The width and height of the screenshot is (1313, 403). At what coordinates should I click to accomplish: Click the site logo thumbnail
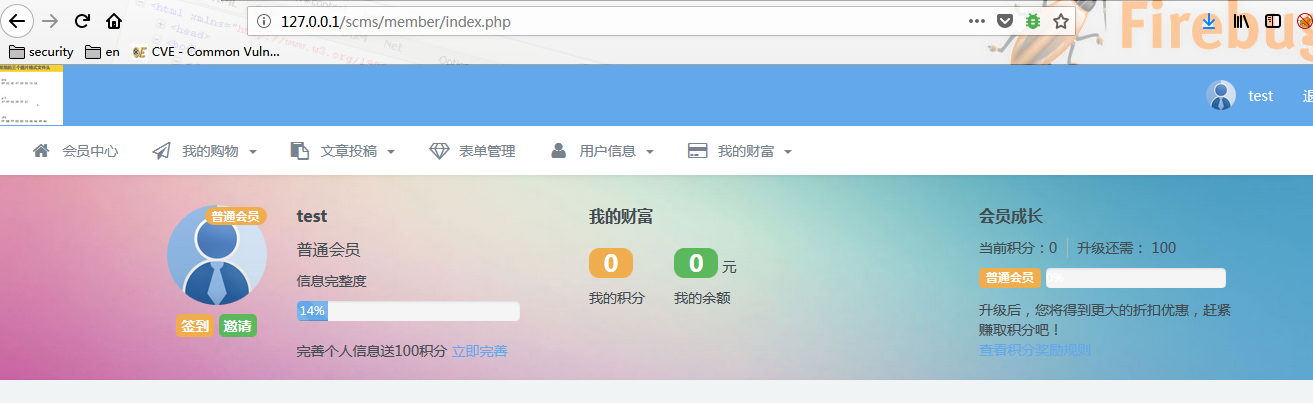(x=32, y=95)
